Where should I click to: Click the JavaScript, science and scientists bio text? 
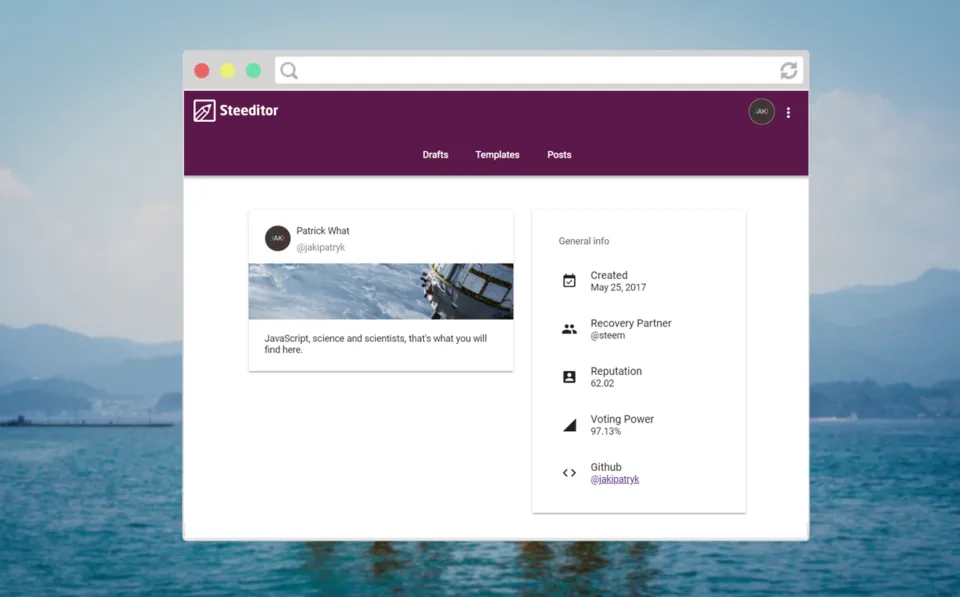coord(376,344)
